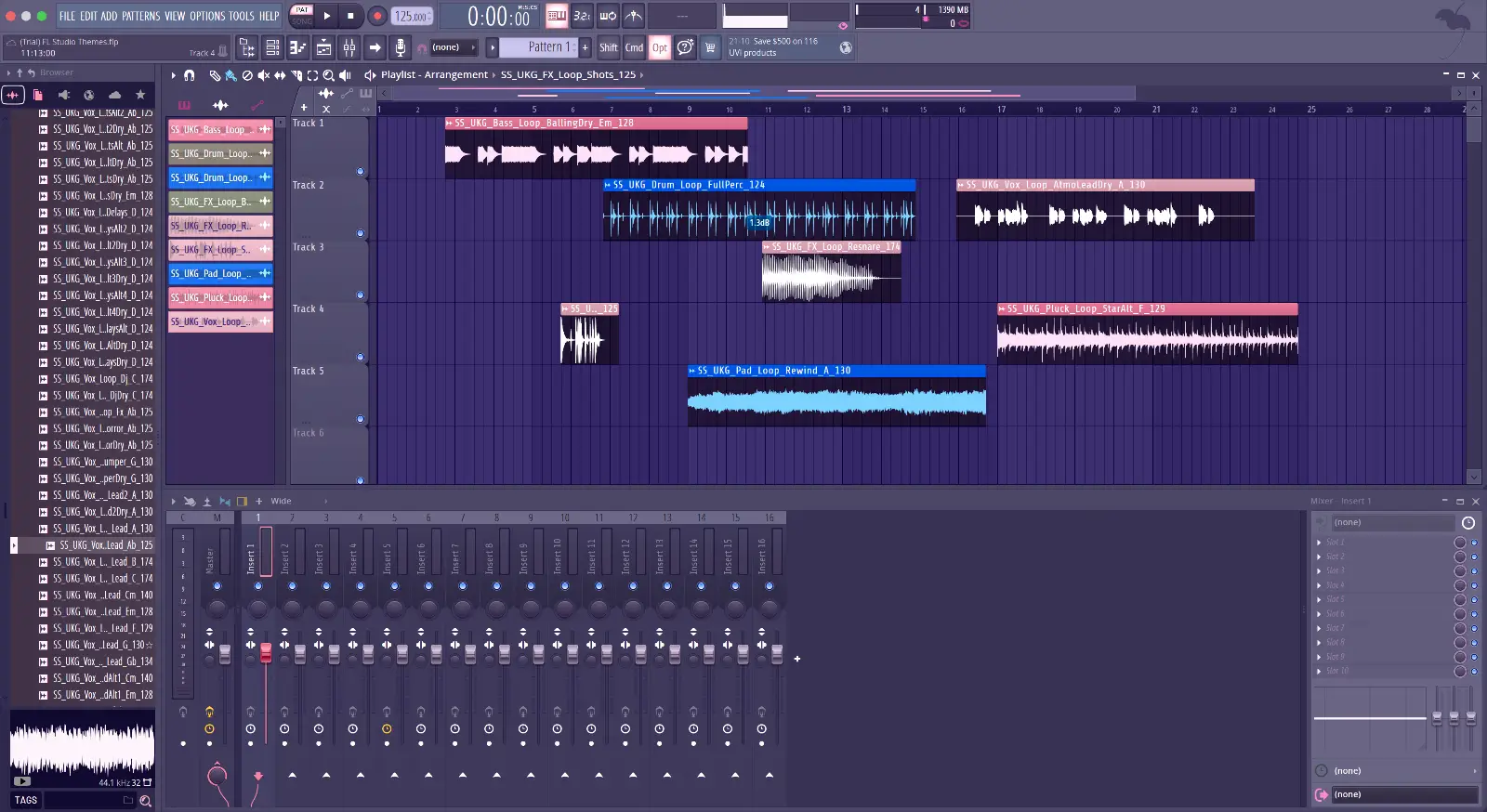The height and width of the screenshot is (812, 1487).
Task: Toggle mute LED on Insert 2 mixer channel
Action: pyautogui.click(x=293, y=586)
